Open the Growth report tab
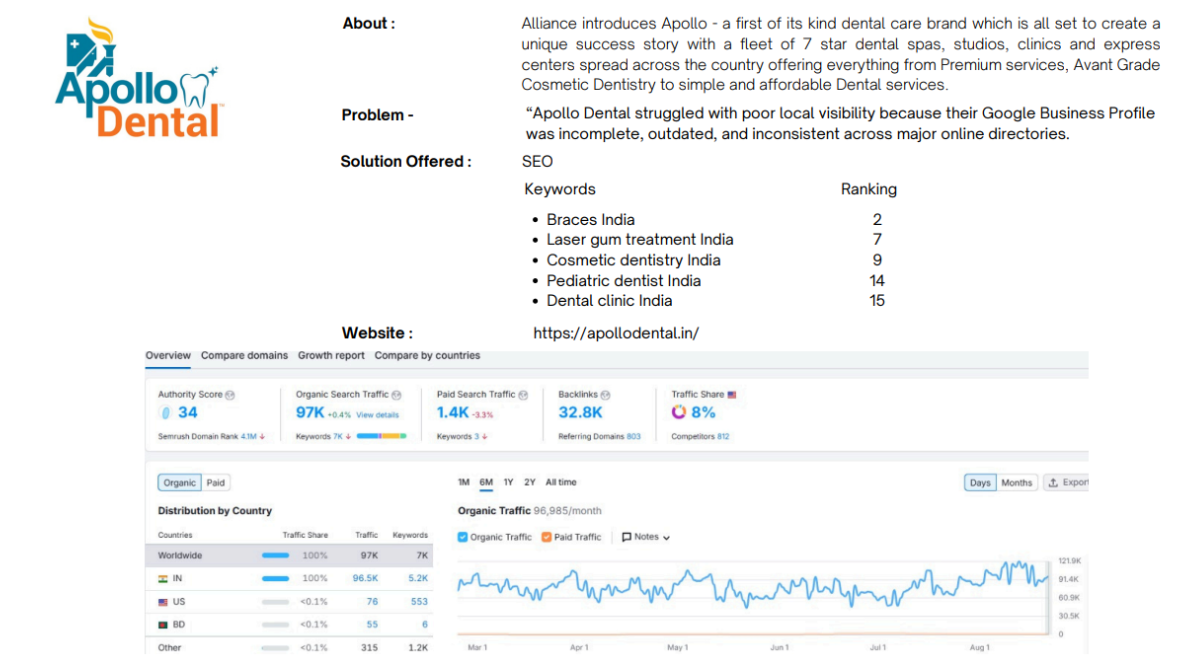Viewport: 1193px width, 672px height. click(x=331, y=355)
